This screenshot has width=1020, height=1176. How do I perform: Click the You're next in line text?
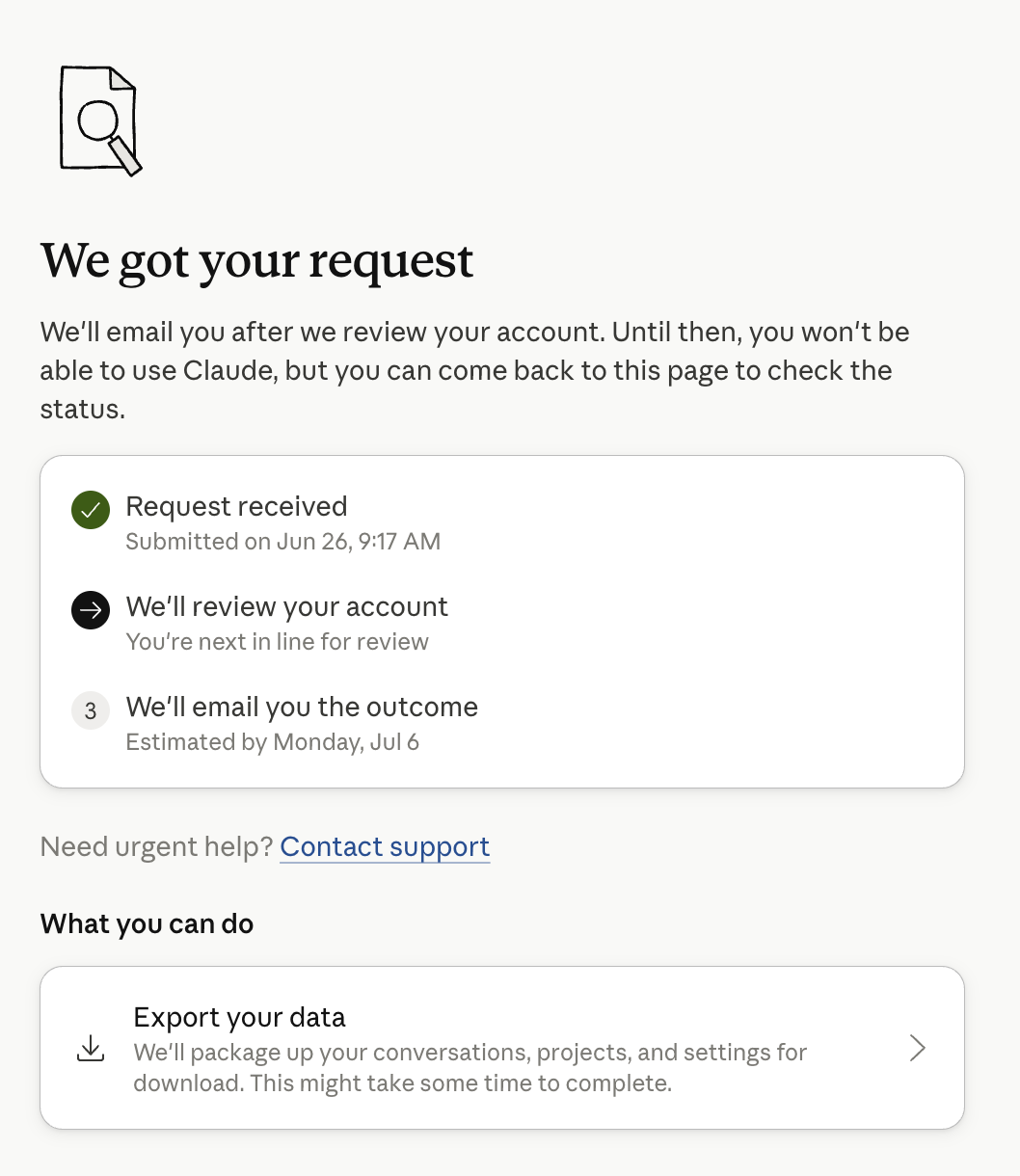click(x=278, y=642)
